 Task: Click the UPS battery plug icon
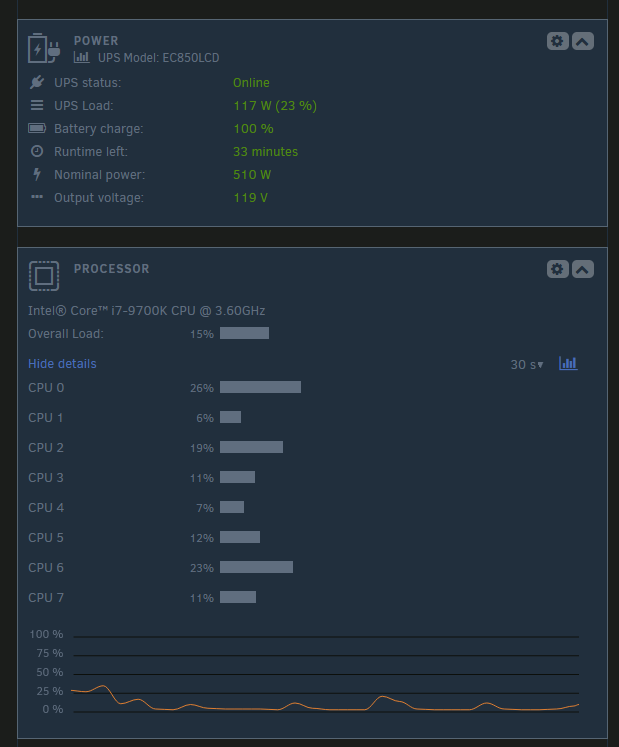(x=44, y=48)
